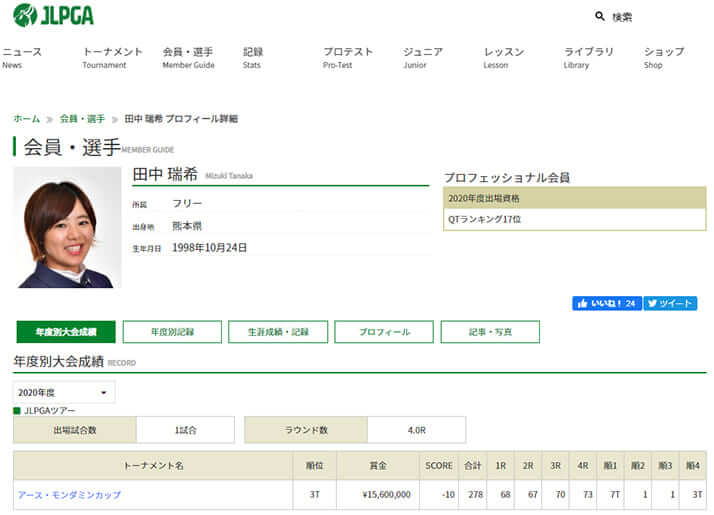Go to 会員・選手 breadcrumb link
Viewport: 714px width, 515px height.
point(82,119)
